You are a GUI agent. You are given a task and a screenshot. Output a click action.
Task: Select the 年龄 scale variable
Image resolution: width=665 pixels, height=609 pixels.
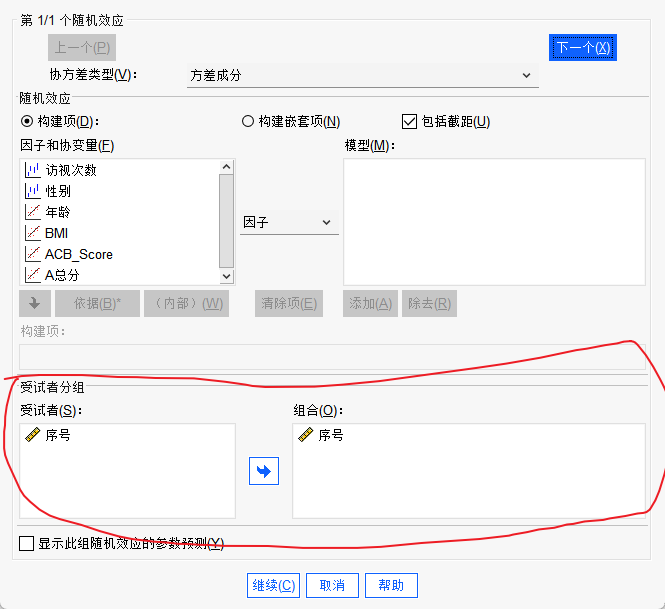click(x=58, y=212)
